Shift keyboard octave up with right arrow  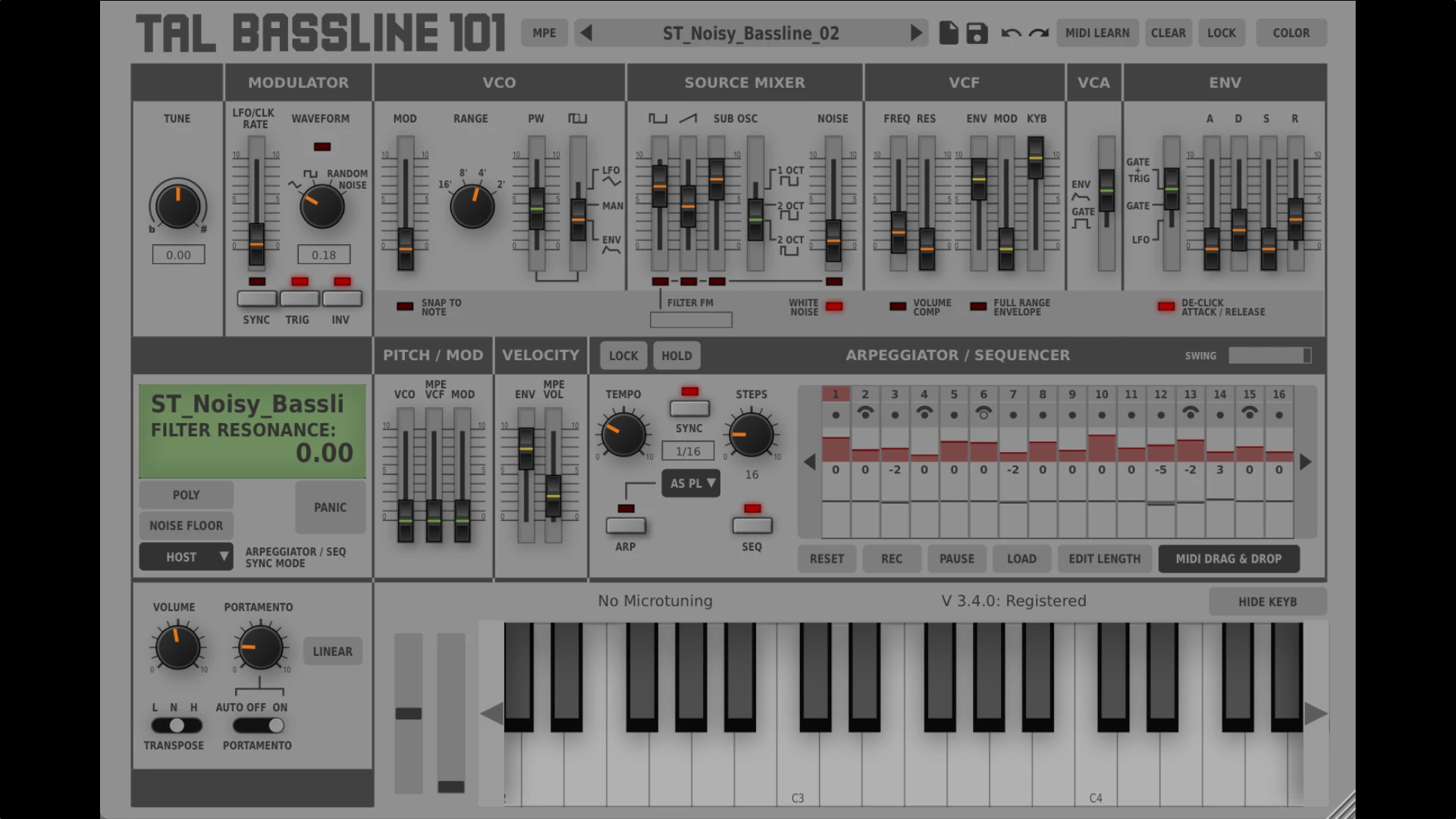coord(1316,714)
